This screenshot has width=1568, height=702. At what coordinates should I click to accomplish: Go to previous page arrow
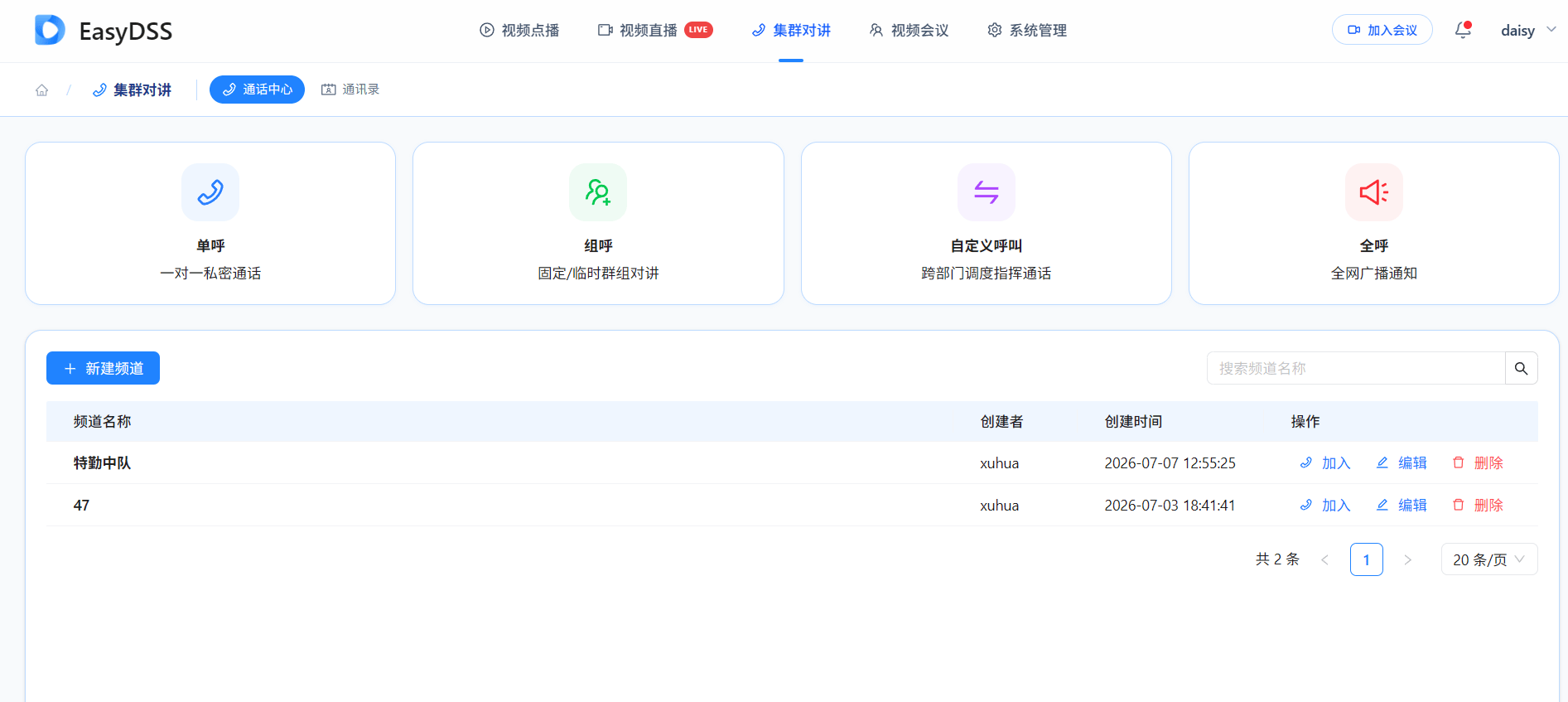coord(1324,559)
